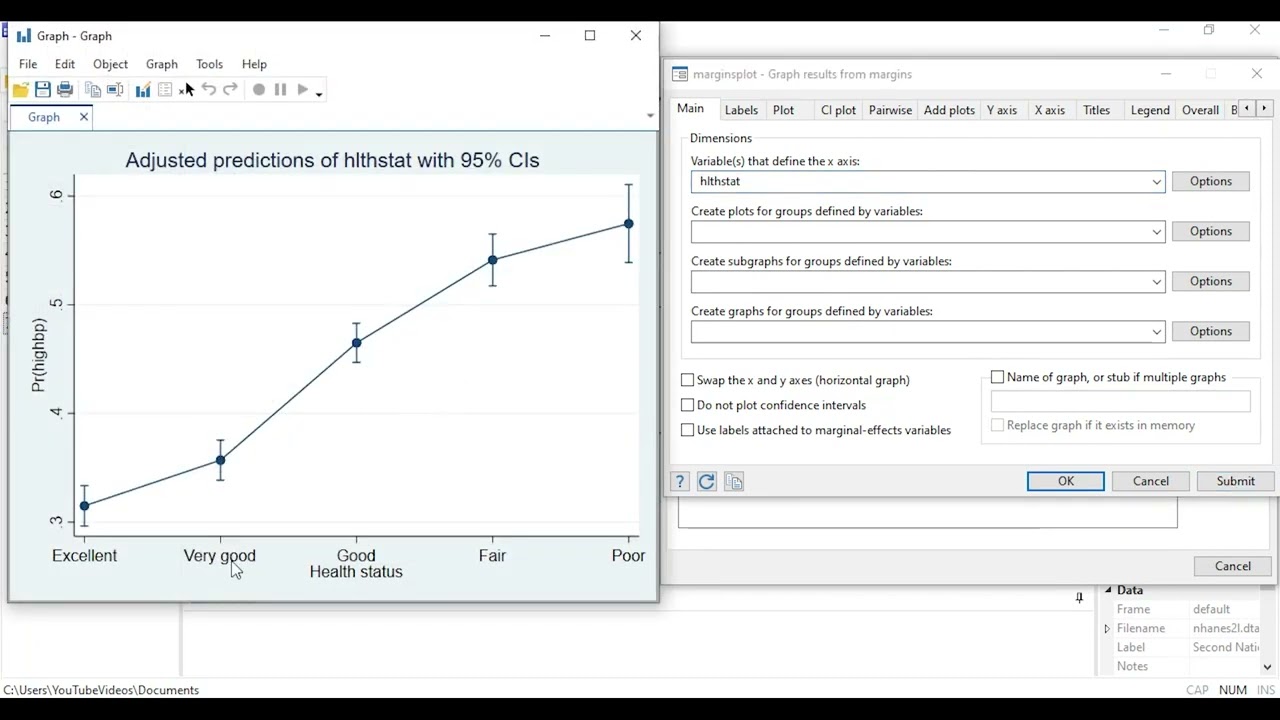Click Options beside Create plots for groups
This screenshot has height=720, width=1280.
[1211, 231]
